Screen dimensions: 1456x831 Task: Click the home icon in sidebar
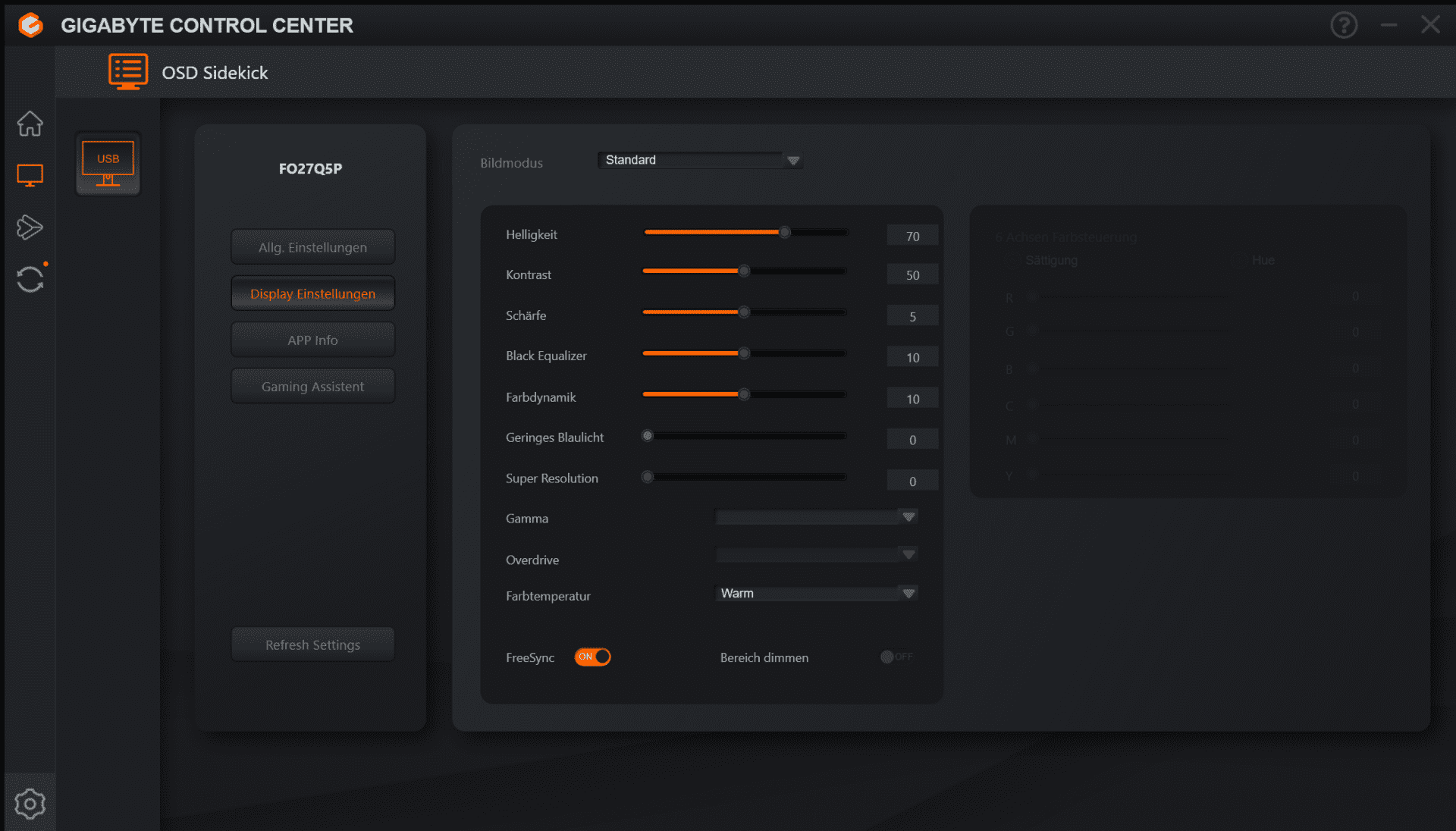click(30, 124)
